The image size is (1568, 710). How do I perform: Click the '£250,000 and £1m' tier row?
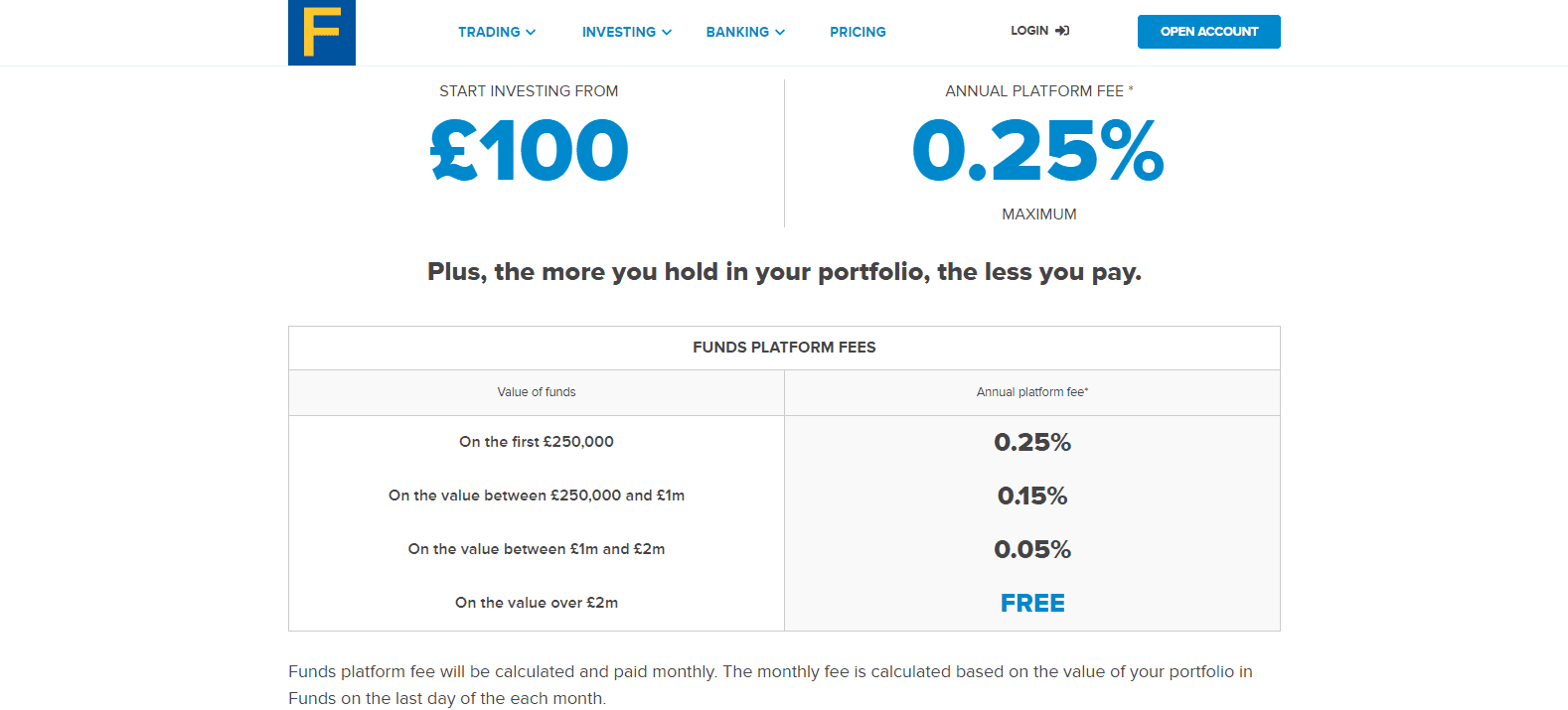point(537,496)
